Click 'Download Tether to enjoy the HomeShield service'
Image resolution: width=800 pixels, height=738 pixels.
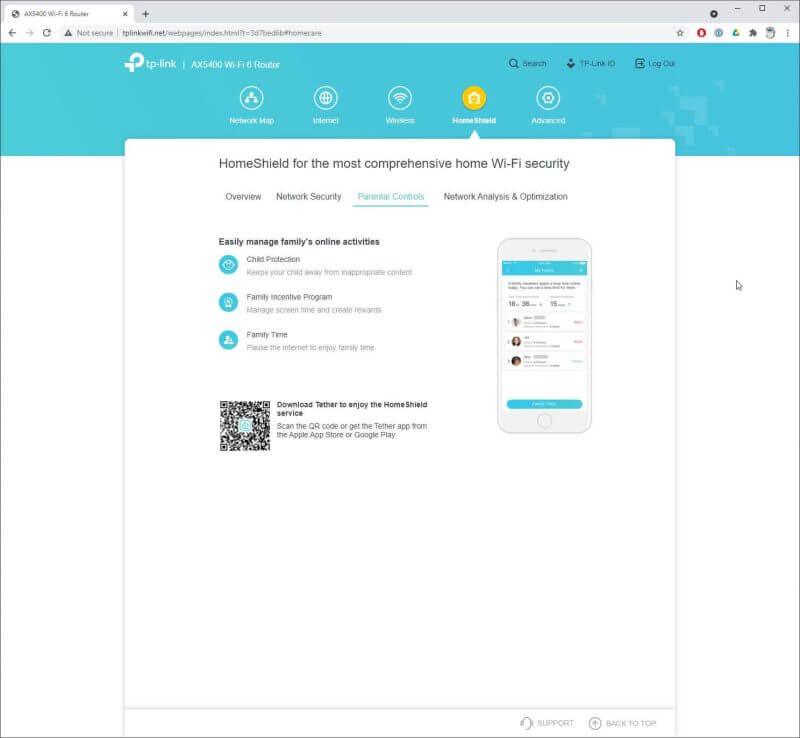pyautogui.click(x=352, y=409)
